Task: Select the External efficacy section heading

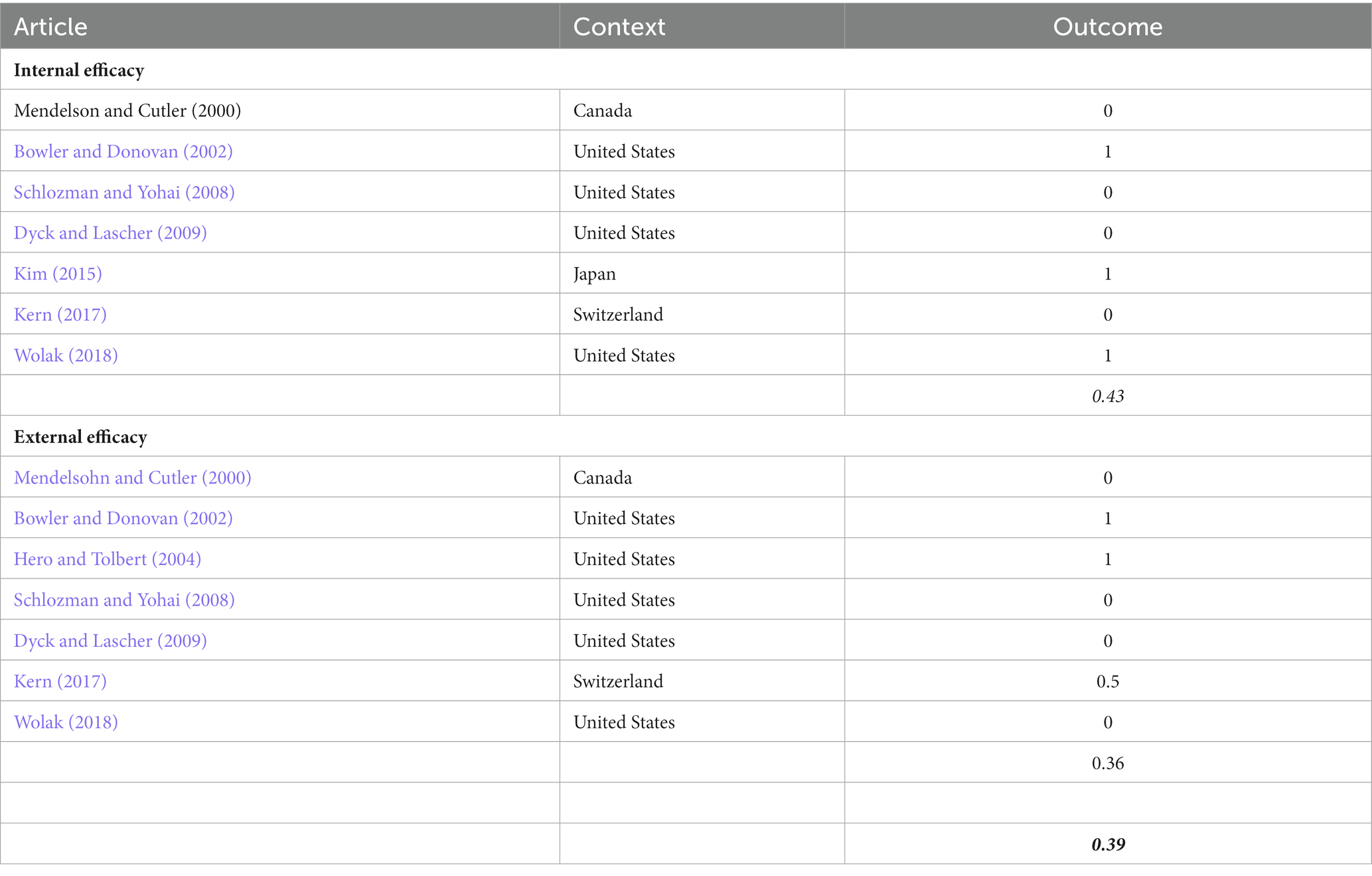Action: coord(80,436)
